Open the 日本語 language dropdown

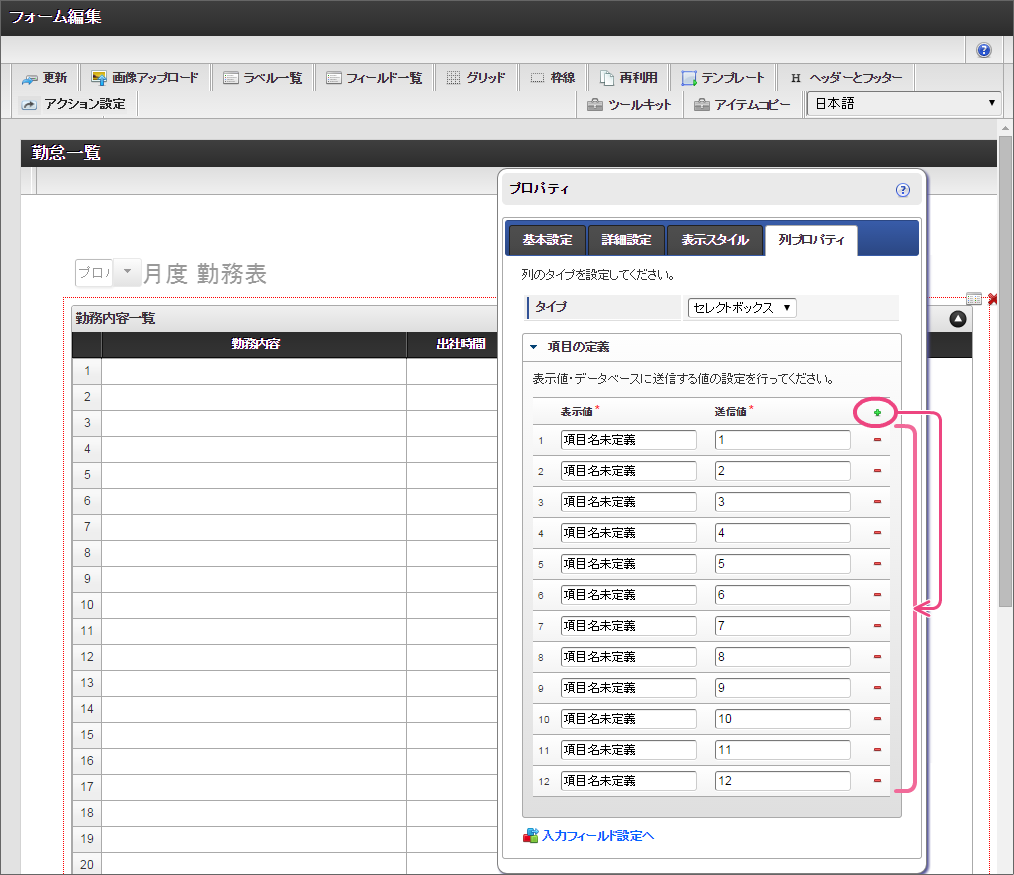(904, 104)
